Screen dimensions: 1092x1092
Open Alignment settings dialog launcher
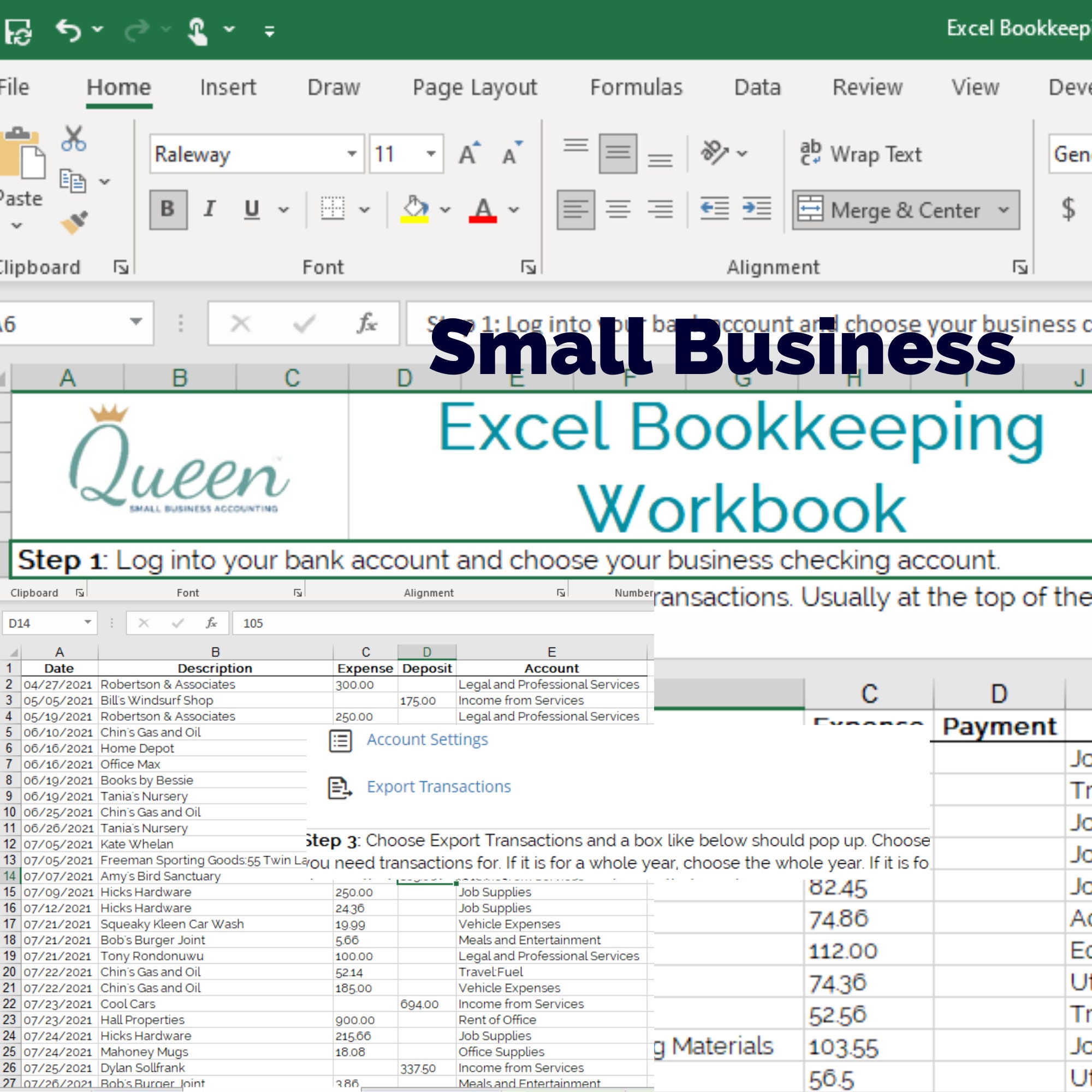coord(1019,267)
